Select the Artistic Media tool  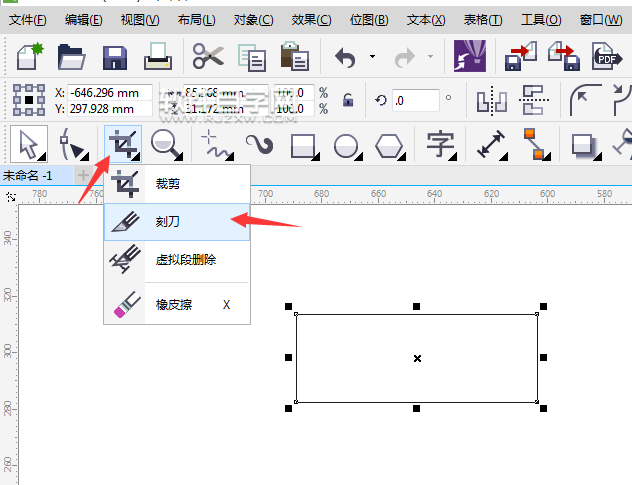[260, 144]
